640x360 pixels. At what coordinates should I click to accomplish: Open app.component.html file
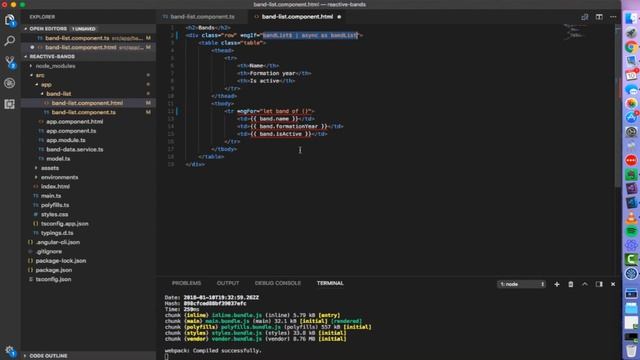click(89, 122)
